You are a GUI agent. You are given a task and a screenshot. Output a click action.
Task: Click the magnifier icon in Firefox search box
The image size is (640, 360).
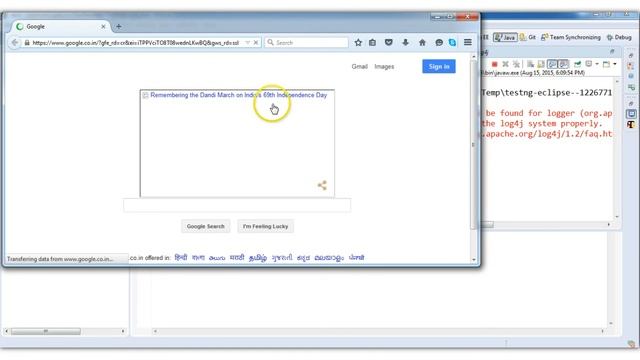tap(270, 42)
